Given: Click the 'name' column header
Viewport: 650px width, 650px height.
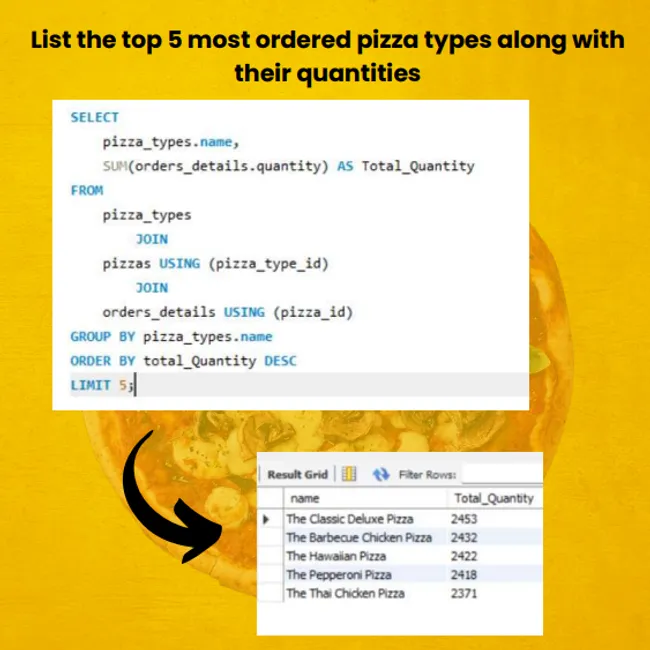Looking at the screenshot, I should click(x=365, y=498).
